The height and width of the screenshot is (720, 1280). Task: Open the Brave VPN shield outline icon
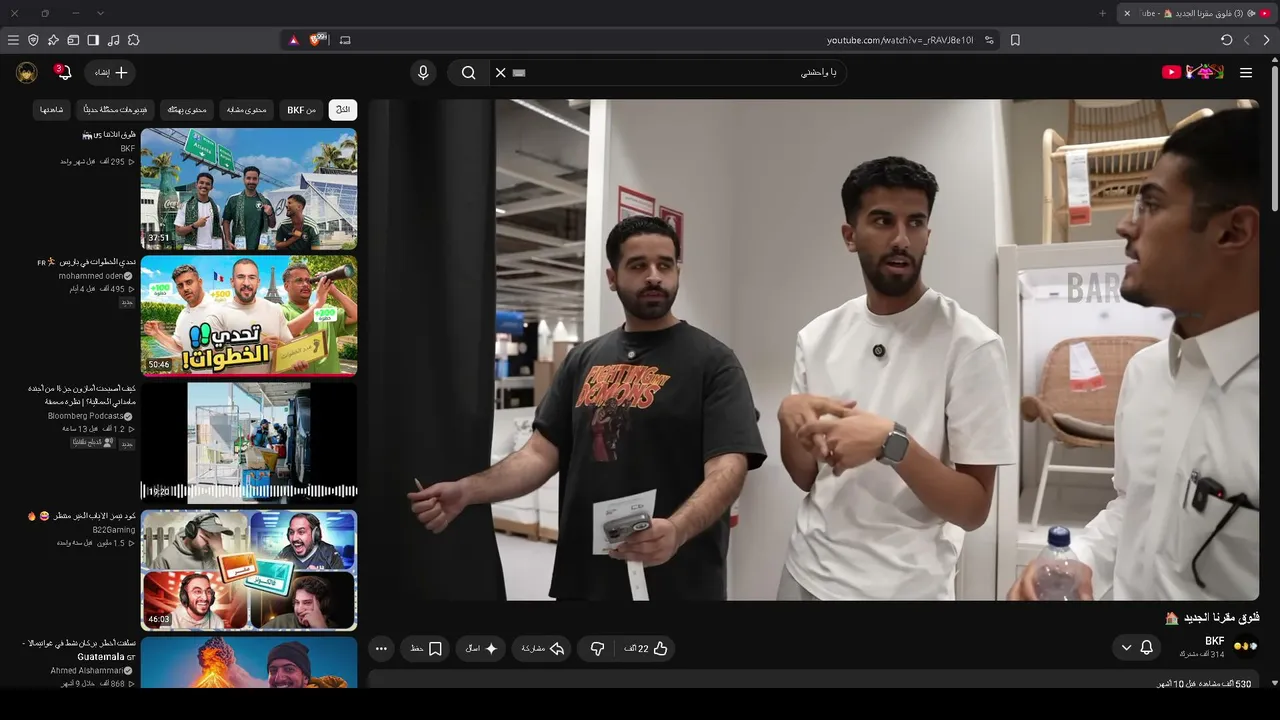33,40
